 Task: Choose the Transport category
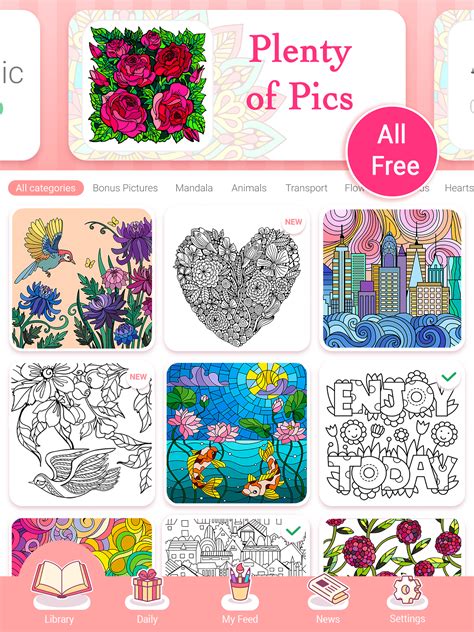(306, 188)
